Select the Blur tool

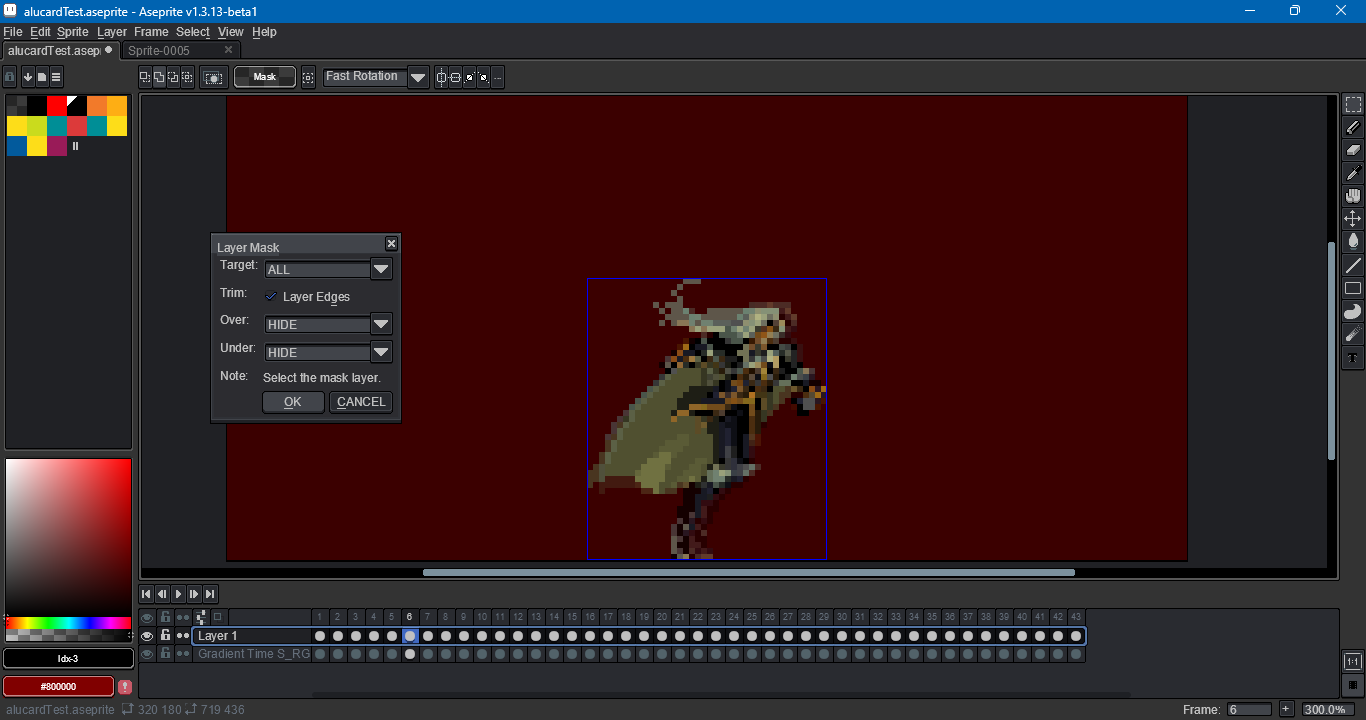point(1353,335)
